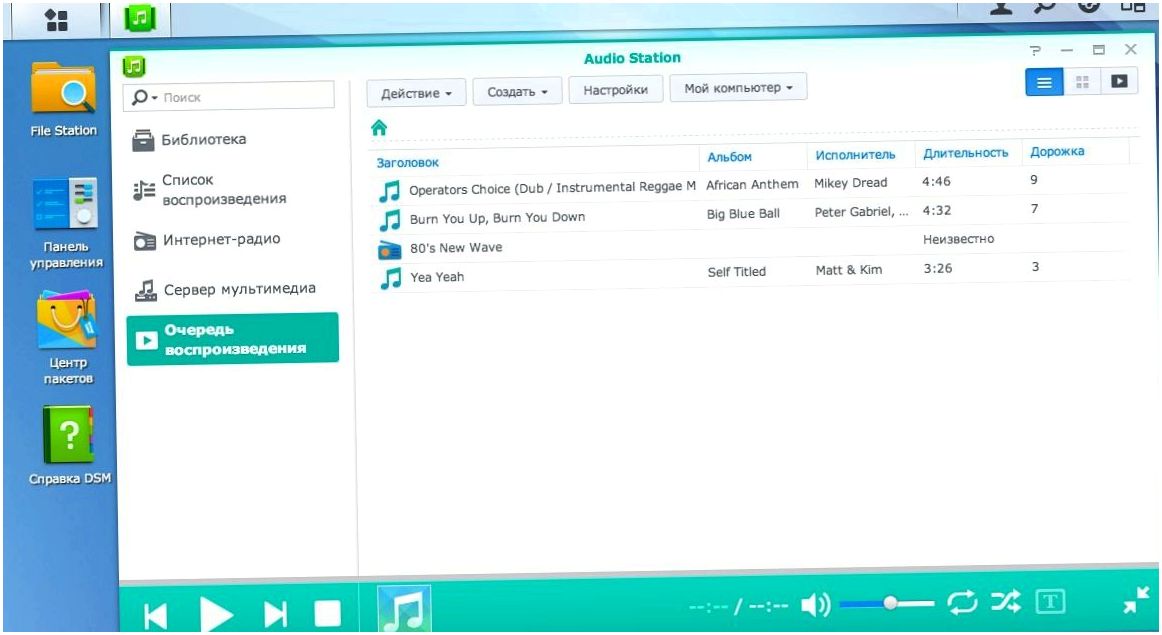
Task: Open Центр пакетов desktop icon
Action: 67,337
